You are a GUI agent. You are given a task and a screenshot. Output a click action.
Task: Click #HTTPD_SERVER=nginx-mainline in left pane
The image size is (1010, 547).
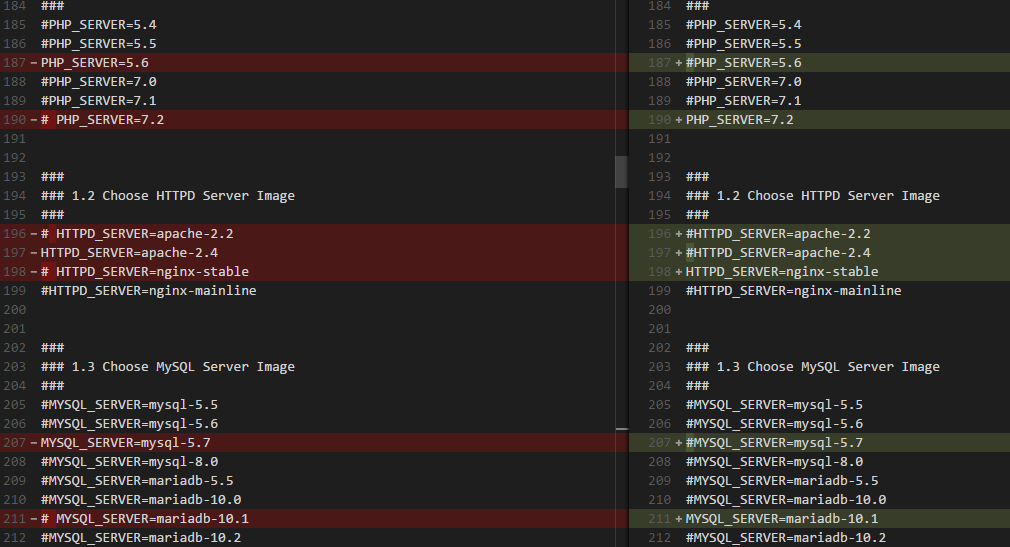click(x=149, y=291)
